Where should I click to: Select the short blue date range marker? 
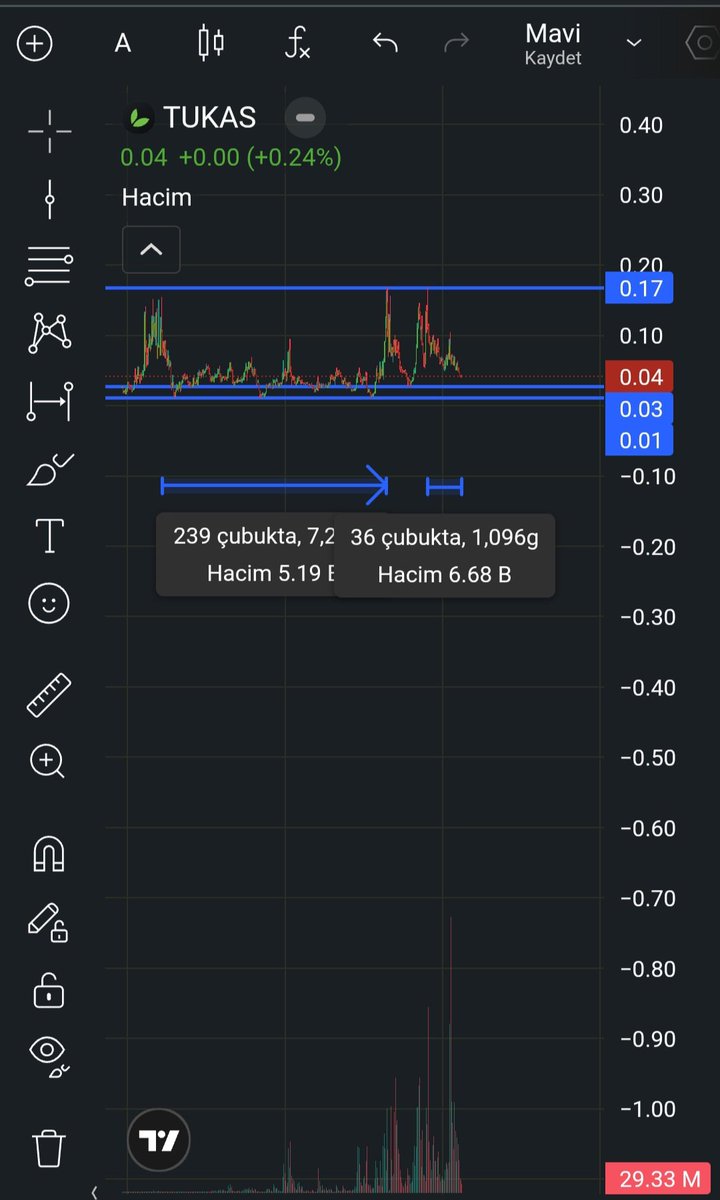click(445, 487)
